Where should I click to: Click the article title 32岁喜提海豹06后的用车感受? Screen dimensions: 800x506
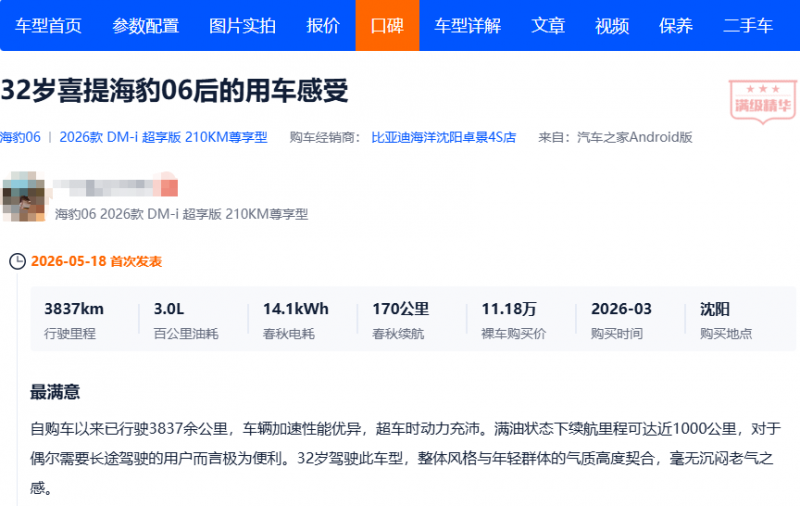174,91
